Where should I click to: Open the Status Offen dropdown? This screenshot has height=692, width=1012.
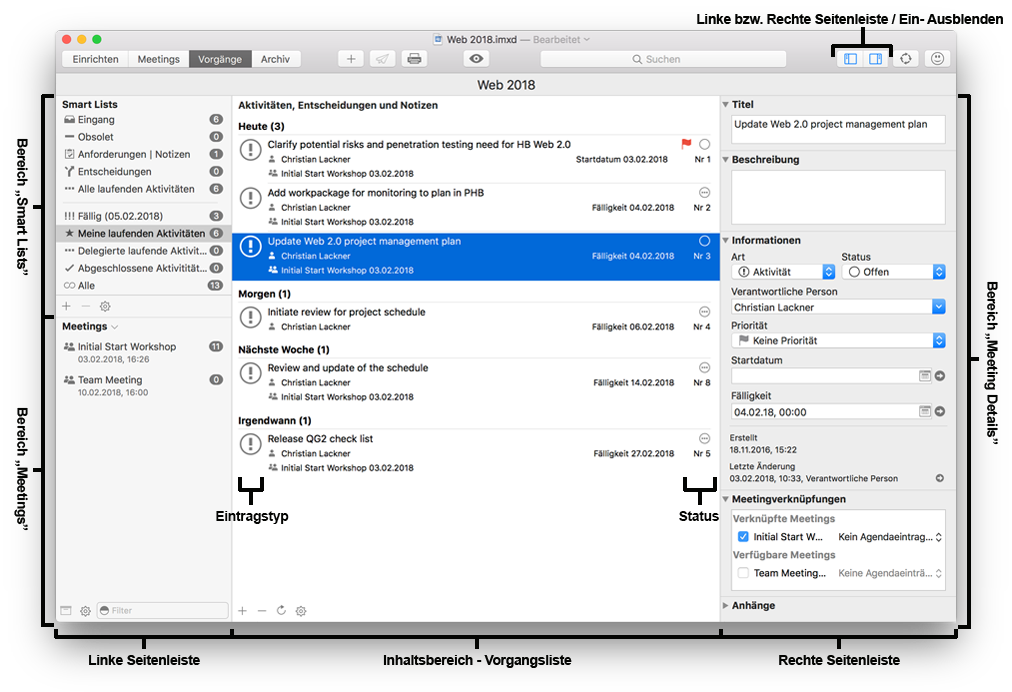tap(894, 272)
